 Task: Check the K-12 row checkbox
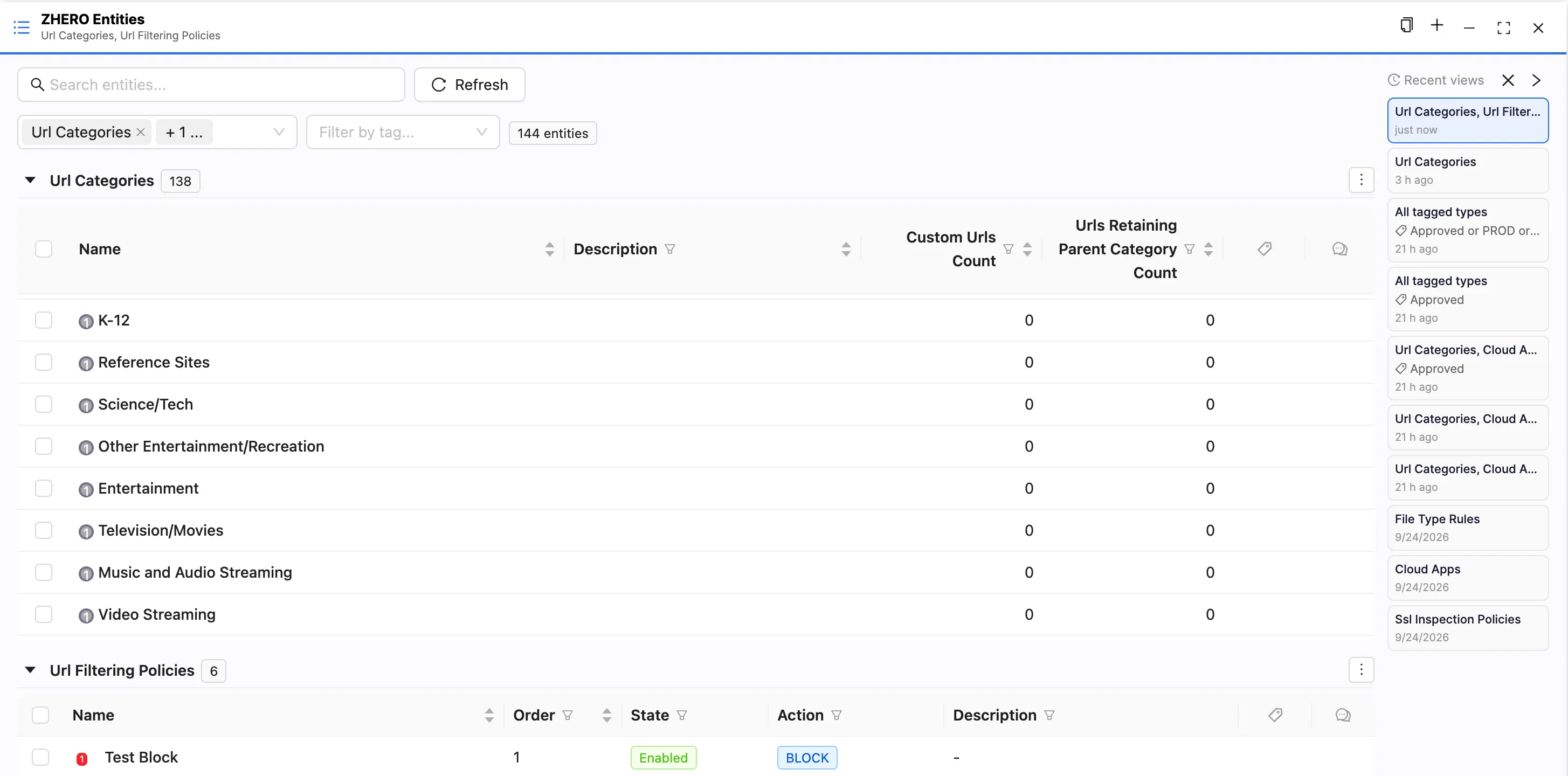coord(43,320)
